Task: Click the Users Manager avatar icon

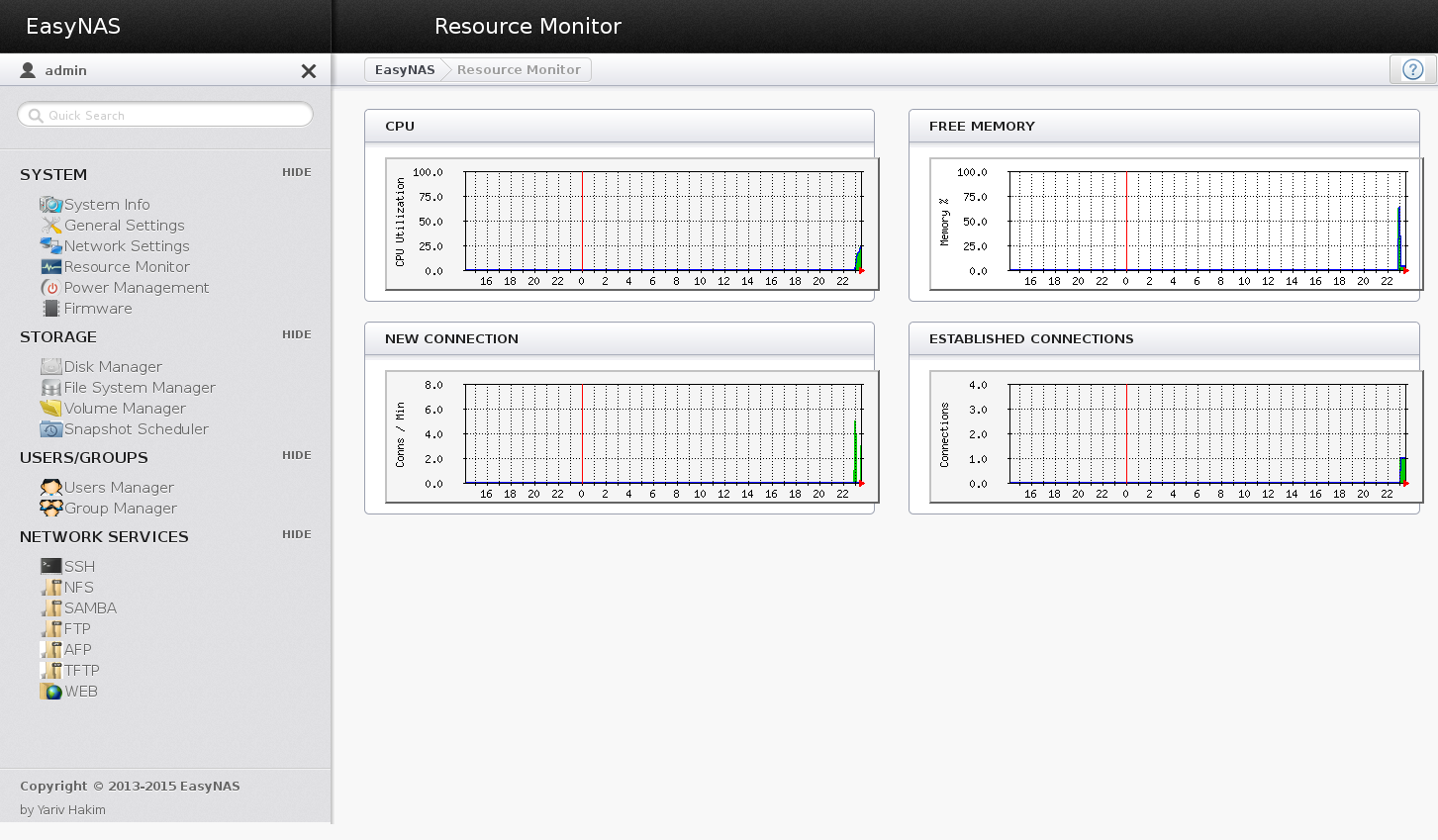Action: click(50, 488)
